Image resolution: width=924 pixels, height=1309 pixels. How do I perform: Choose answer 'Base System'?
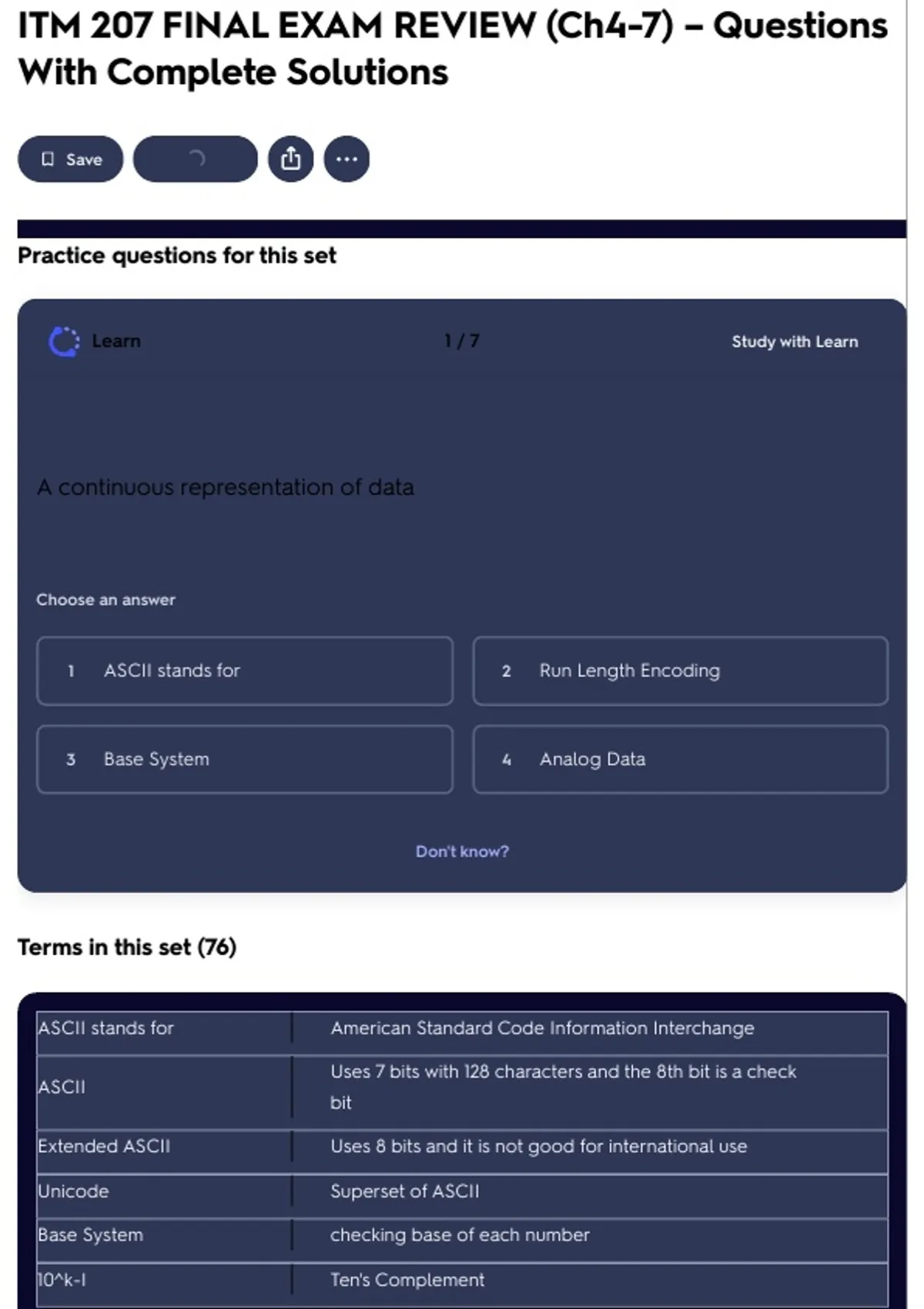pyautogui.click(x=245, y=759)
